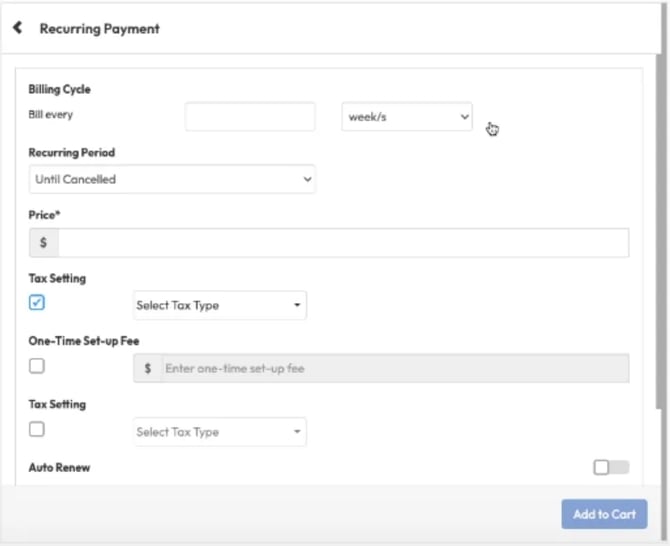Focus the Price input field
This screenshot has width=670, height=546.
click(343, 243)
